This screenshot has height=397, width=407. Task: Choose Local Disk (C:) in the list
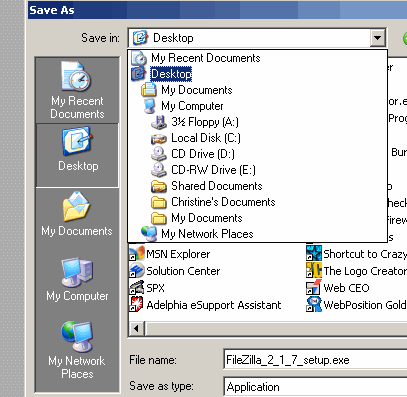(x=206, y=138)
